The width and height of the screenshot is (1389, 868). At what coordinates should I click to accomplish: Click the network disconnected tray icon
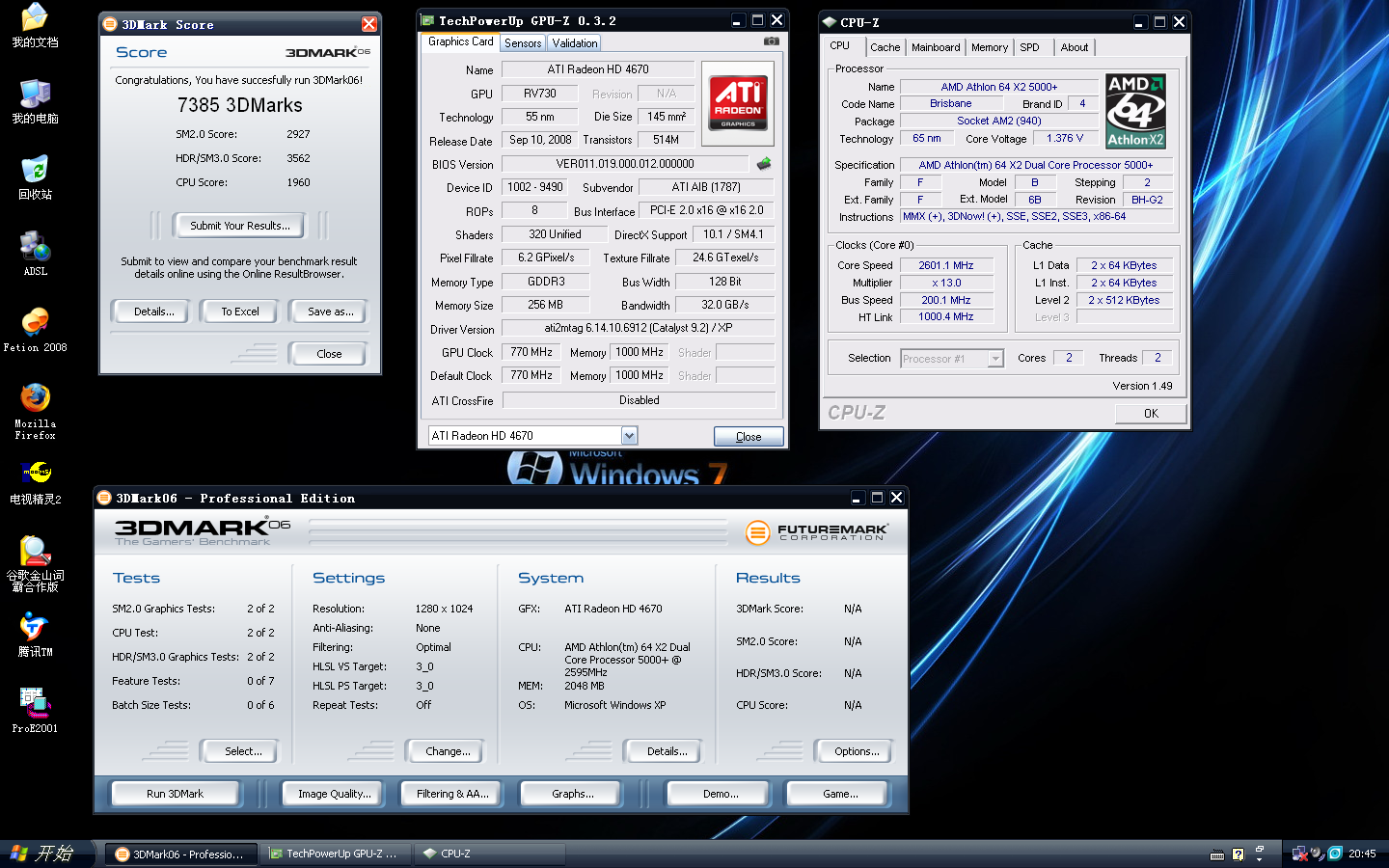[1299, 854]
